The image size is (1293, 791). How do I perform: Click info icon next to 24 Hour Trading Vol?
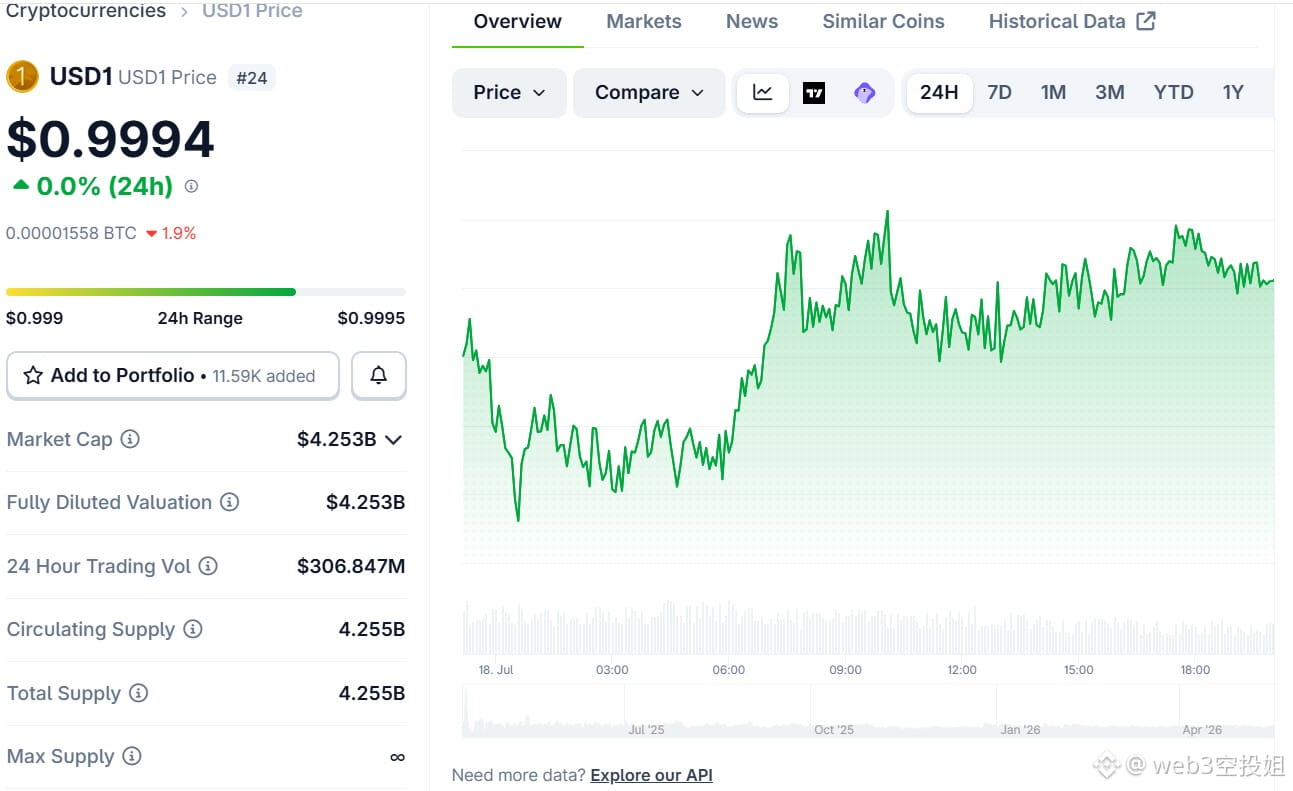click(208, 566)
